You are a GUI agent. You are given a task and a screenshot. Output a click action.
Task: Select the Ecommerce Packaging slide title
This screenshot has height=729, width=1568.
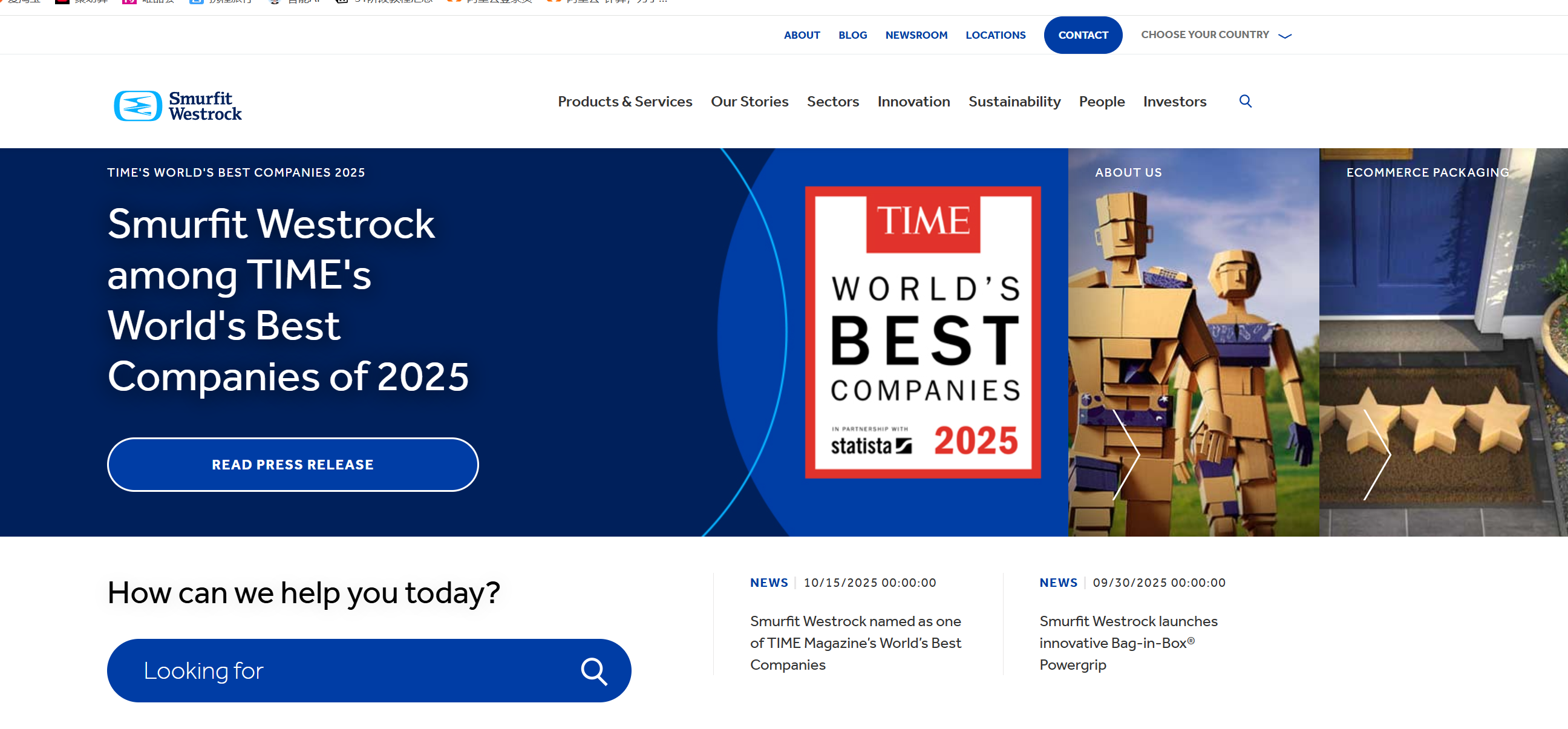[x=1428, y=173]
